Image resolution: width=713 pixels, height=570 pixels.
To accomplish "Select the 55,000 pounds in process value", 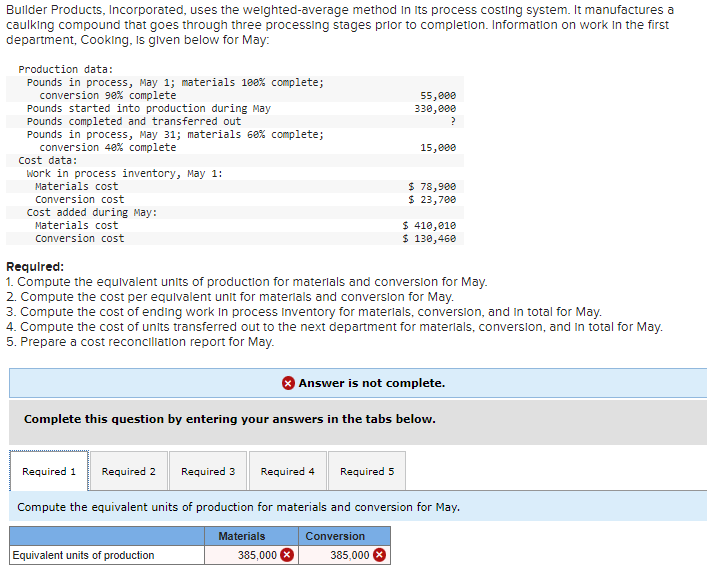I will 438,95.
